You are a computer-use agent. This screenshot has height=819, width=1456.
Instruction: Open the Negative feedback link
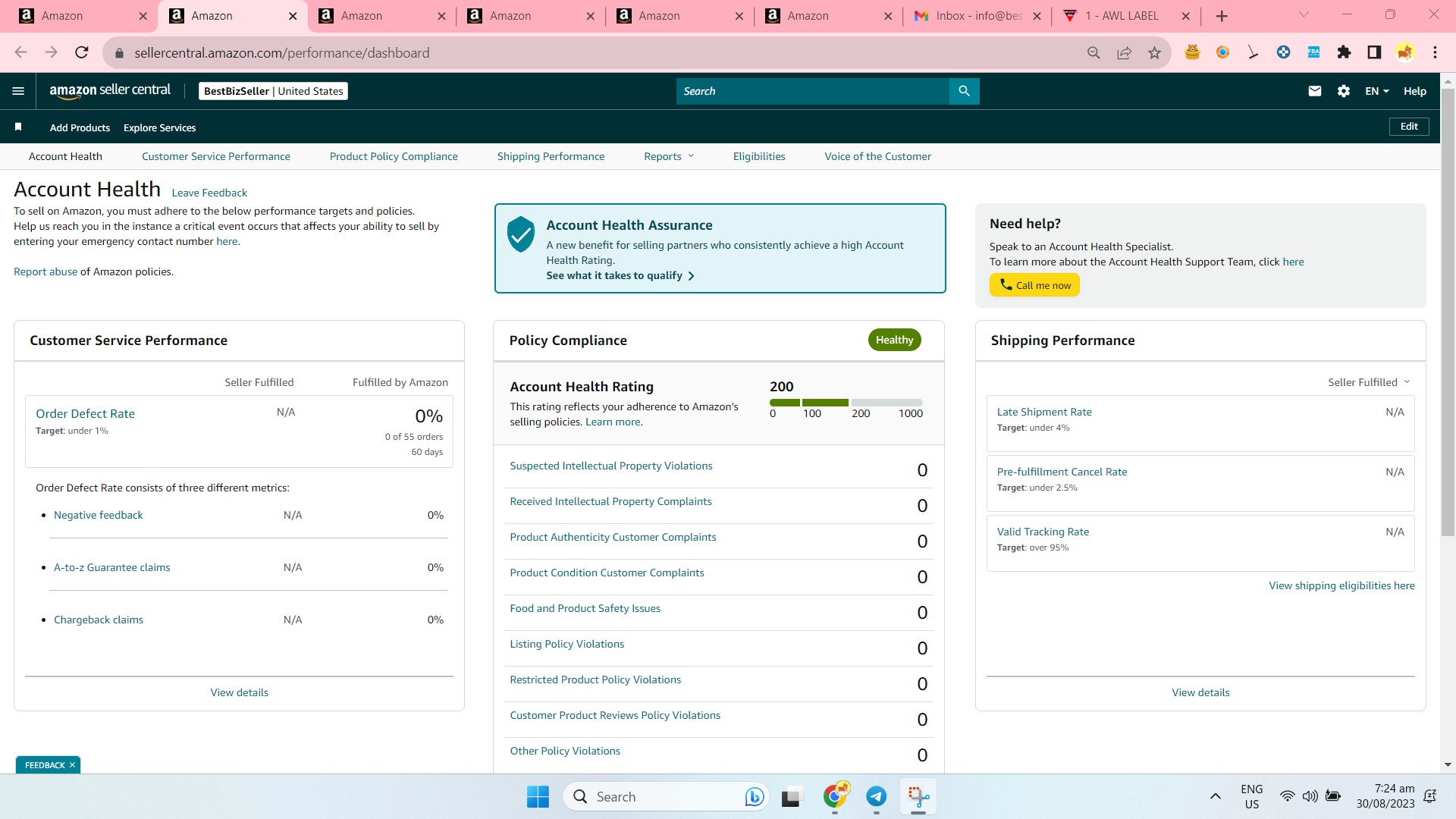[98, 515]
